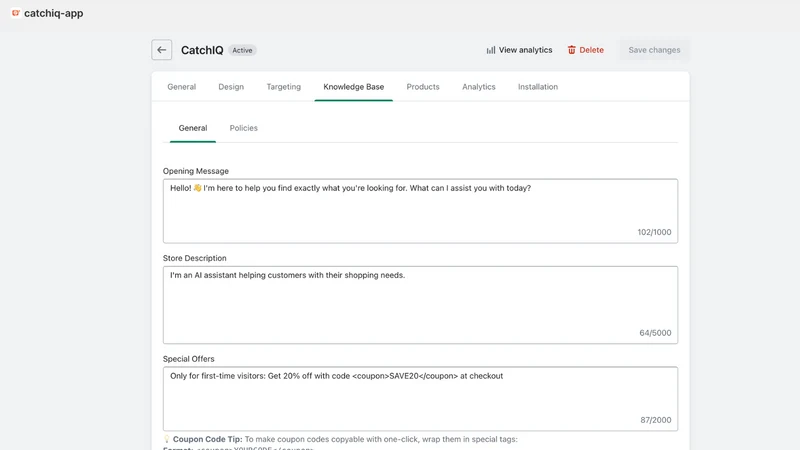800x450 pixels.
Task: Open the Targeting tab
Action: pyautogui.click(x=284, y=87)
